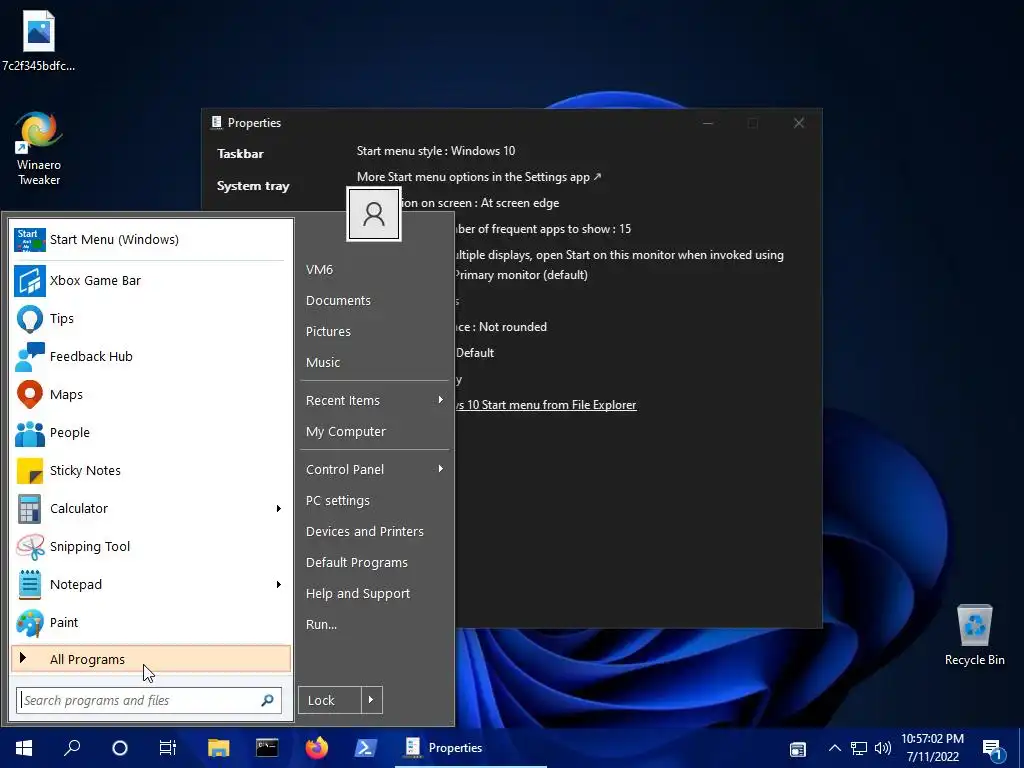Launch the Maps app icon
The height and width of the screenshot is (768, 1024).
tap(29, 394)
